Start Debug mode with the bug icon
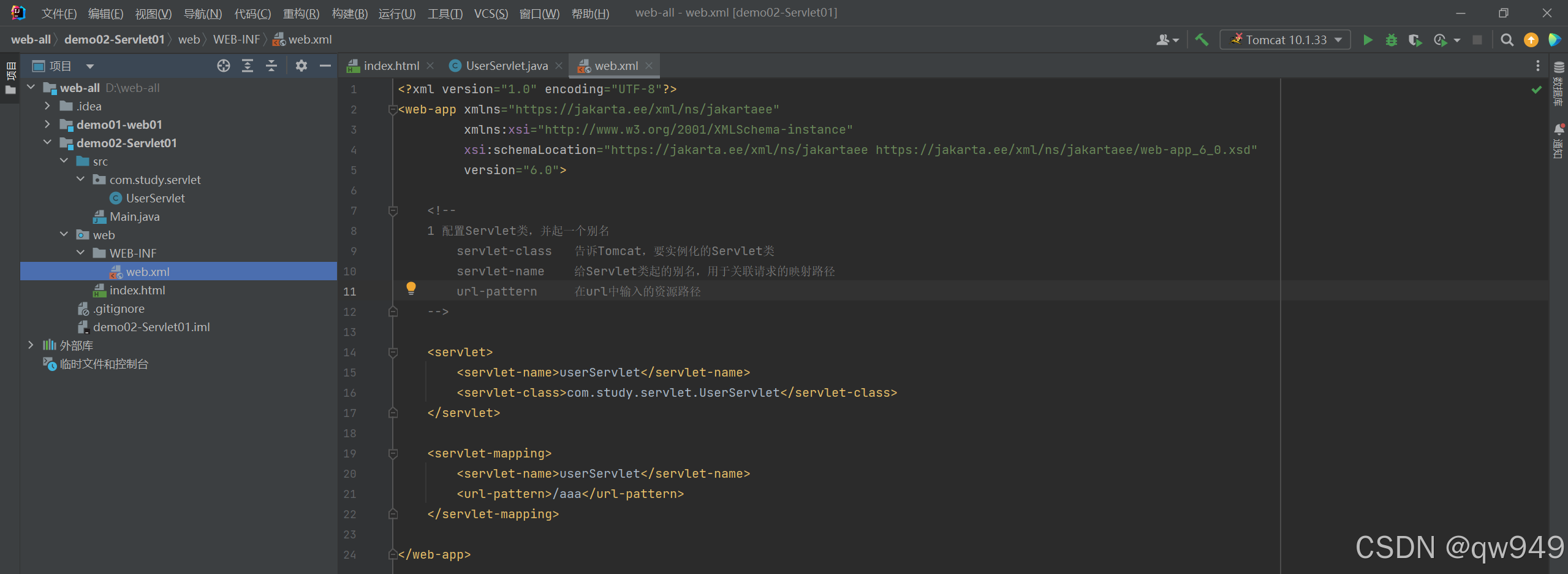Screen dimensions: 1568x574 tap(1391, 39)
